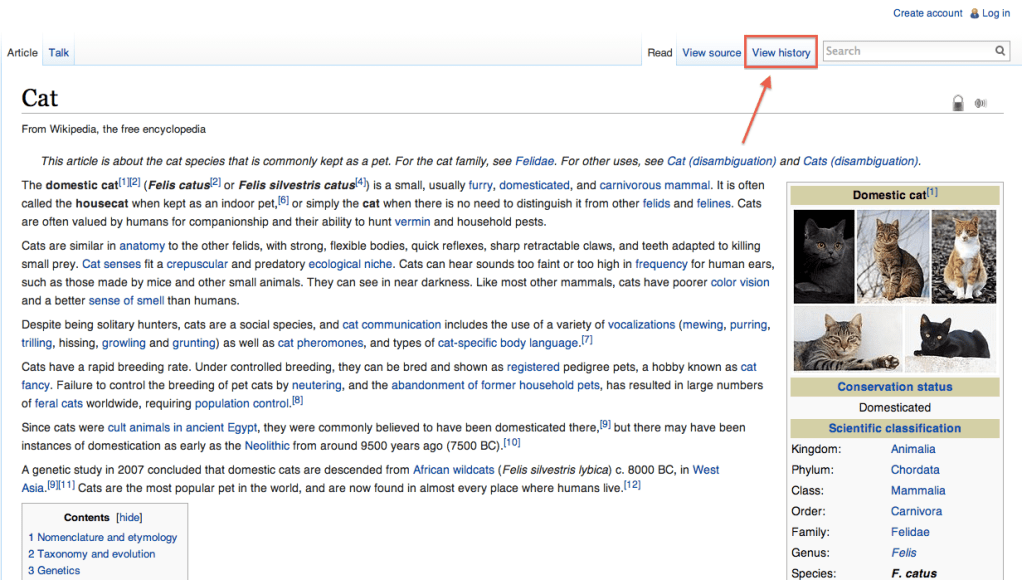Open the lying tabby cat thumbnail

[848, 339]
